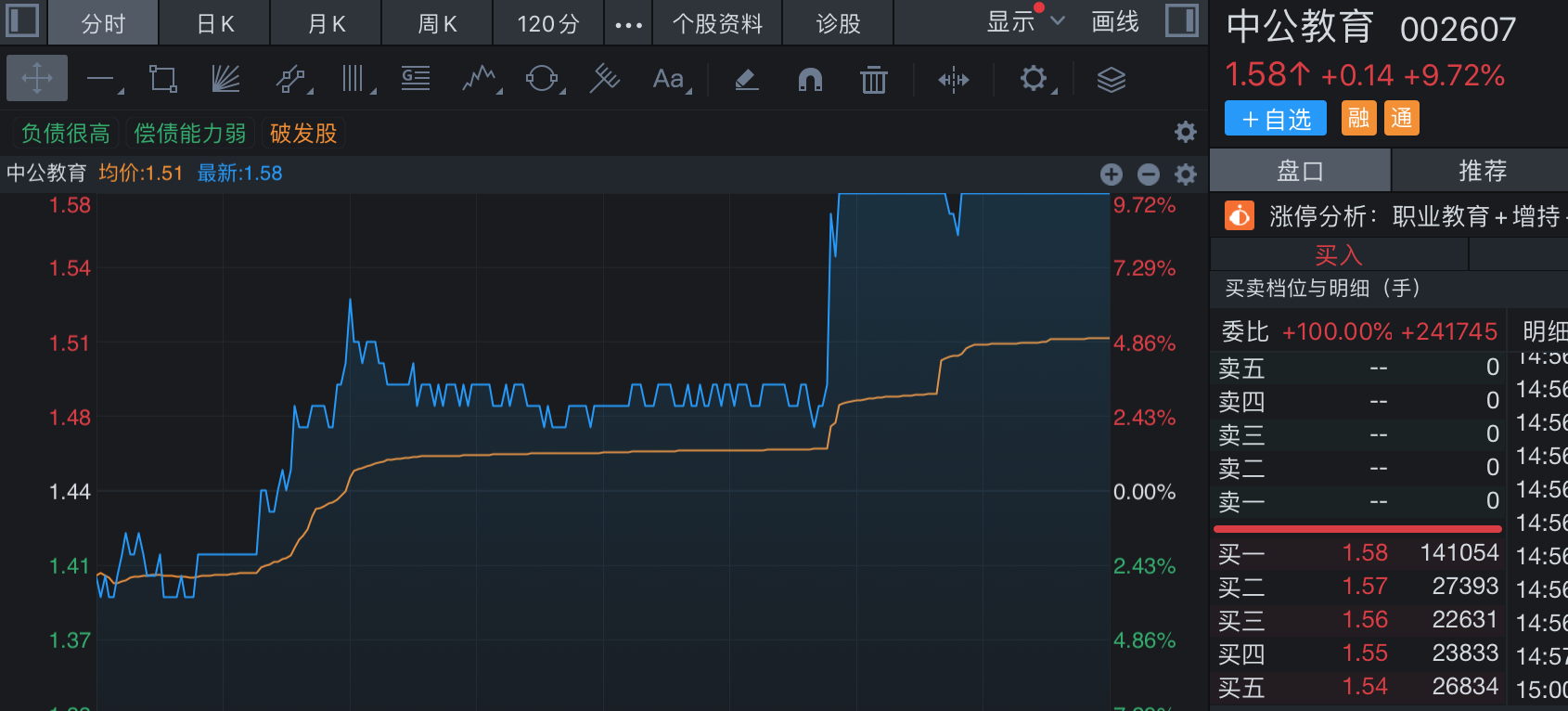Toggle the magnet snap tool
The width and height of the screenshot is (1568, 711).
(810, 80)
